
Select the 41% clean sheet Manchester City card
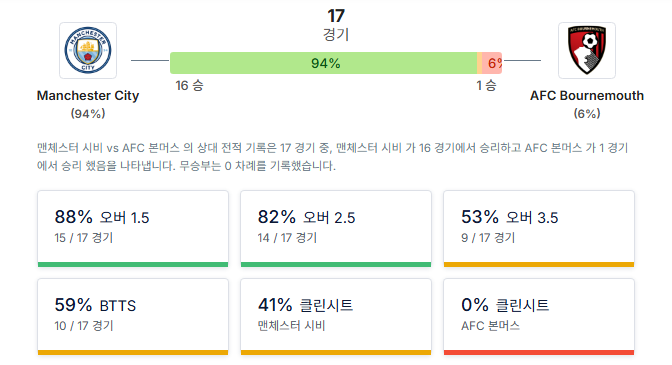[336, 317]
